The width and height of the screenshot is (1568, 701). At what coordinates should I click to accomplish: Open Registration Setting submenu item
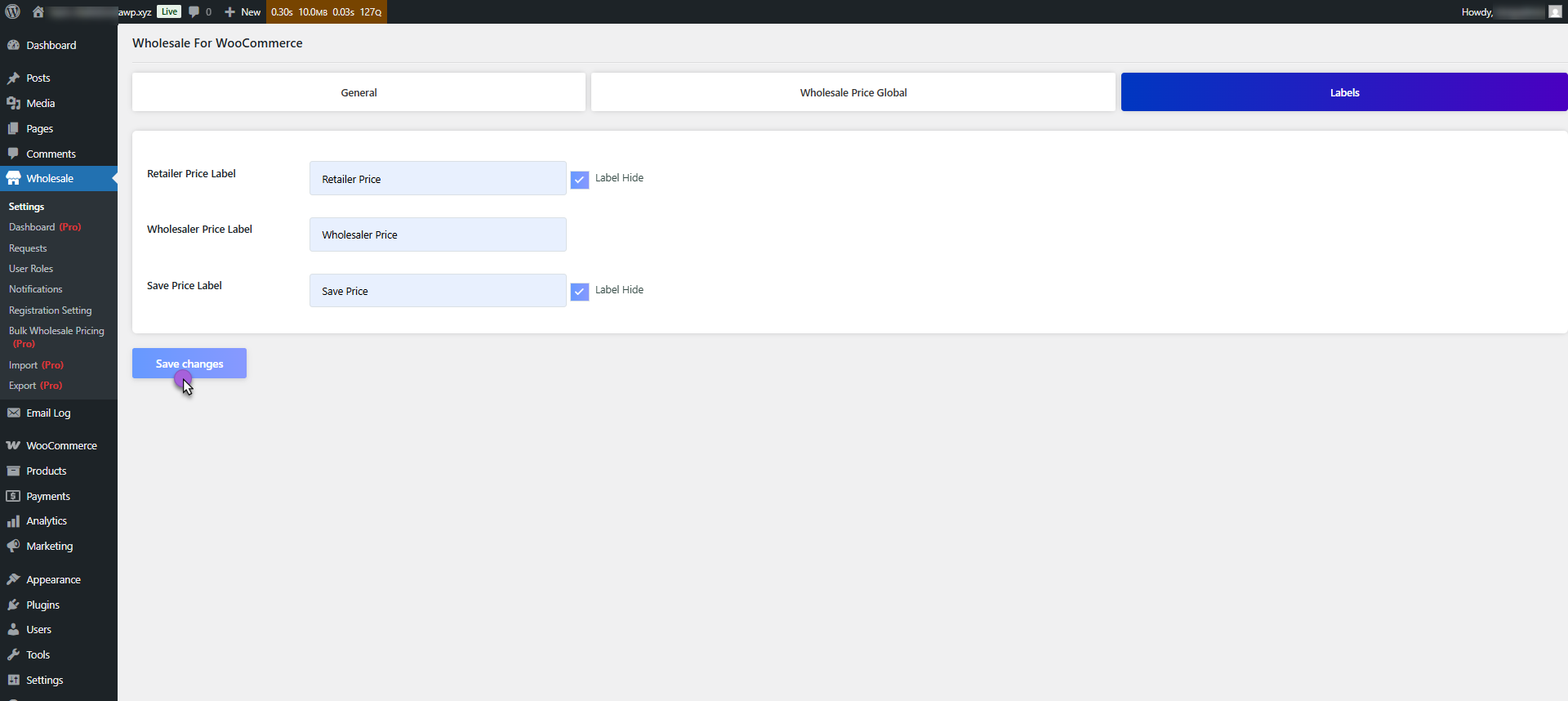(50, 310)
